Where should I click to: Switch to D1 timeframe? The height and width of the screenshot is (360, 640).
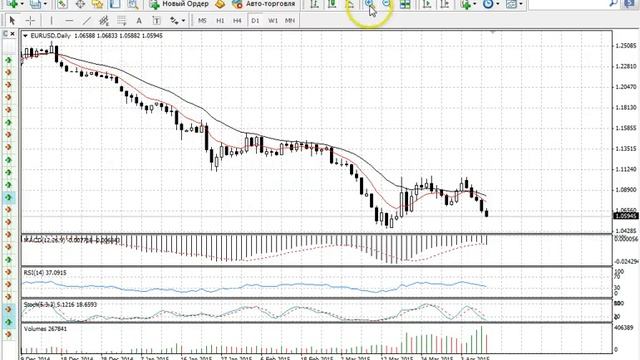point(255,20)
